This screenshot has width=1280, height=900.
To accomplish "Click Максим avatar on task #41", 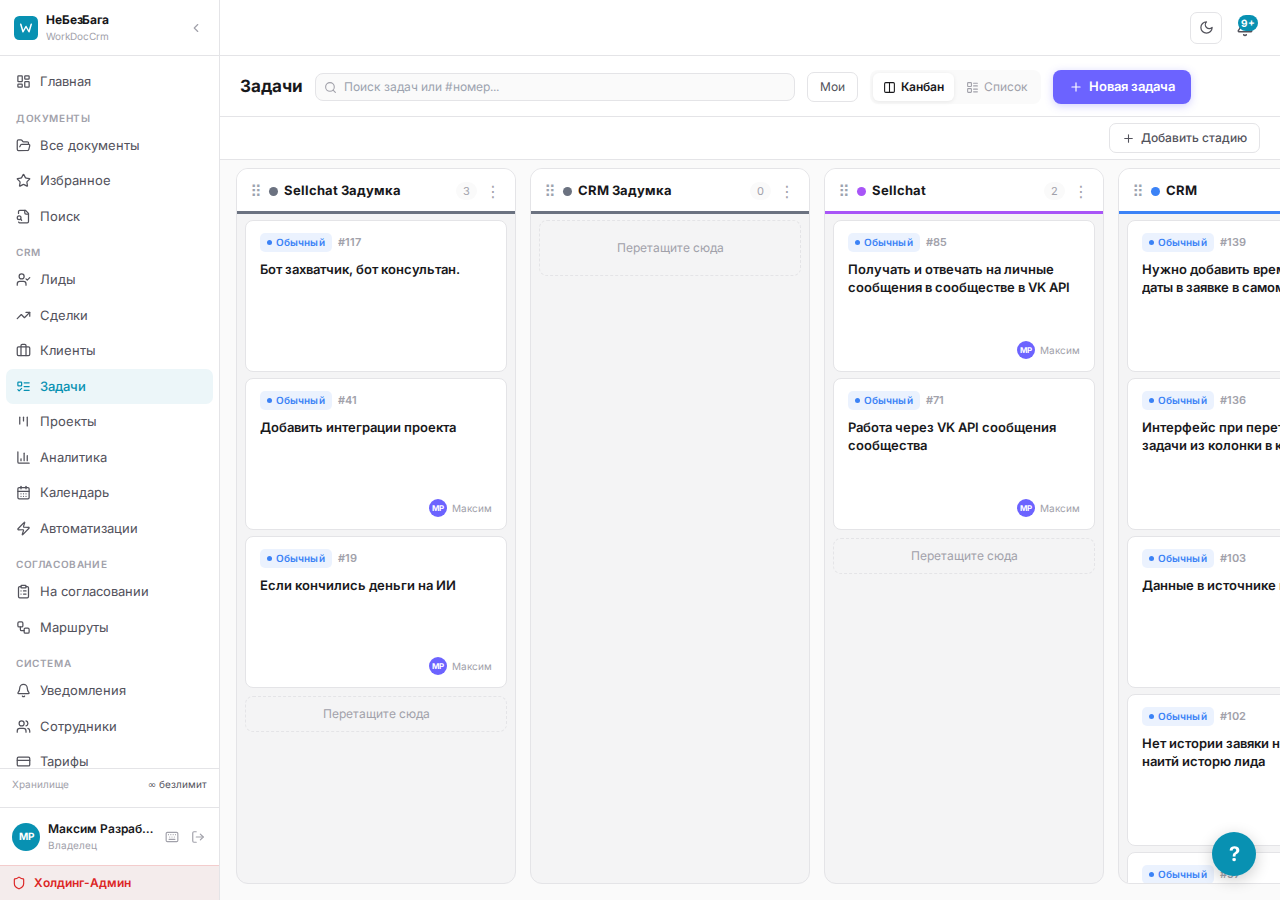I will [x=438, y=508].
